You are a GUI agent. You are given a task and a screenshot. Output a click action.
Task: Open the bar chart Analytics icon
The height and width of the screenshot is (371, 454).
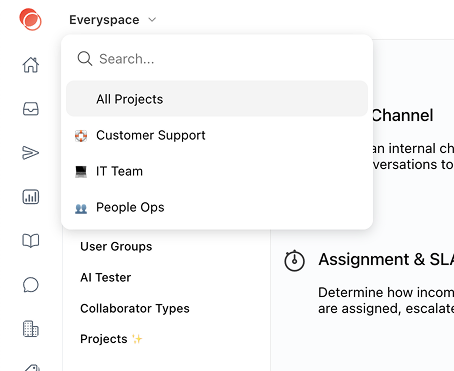31,197
